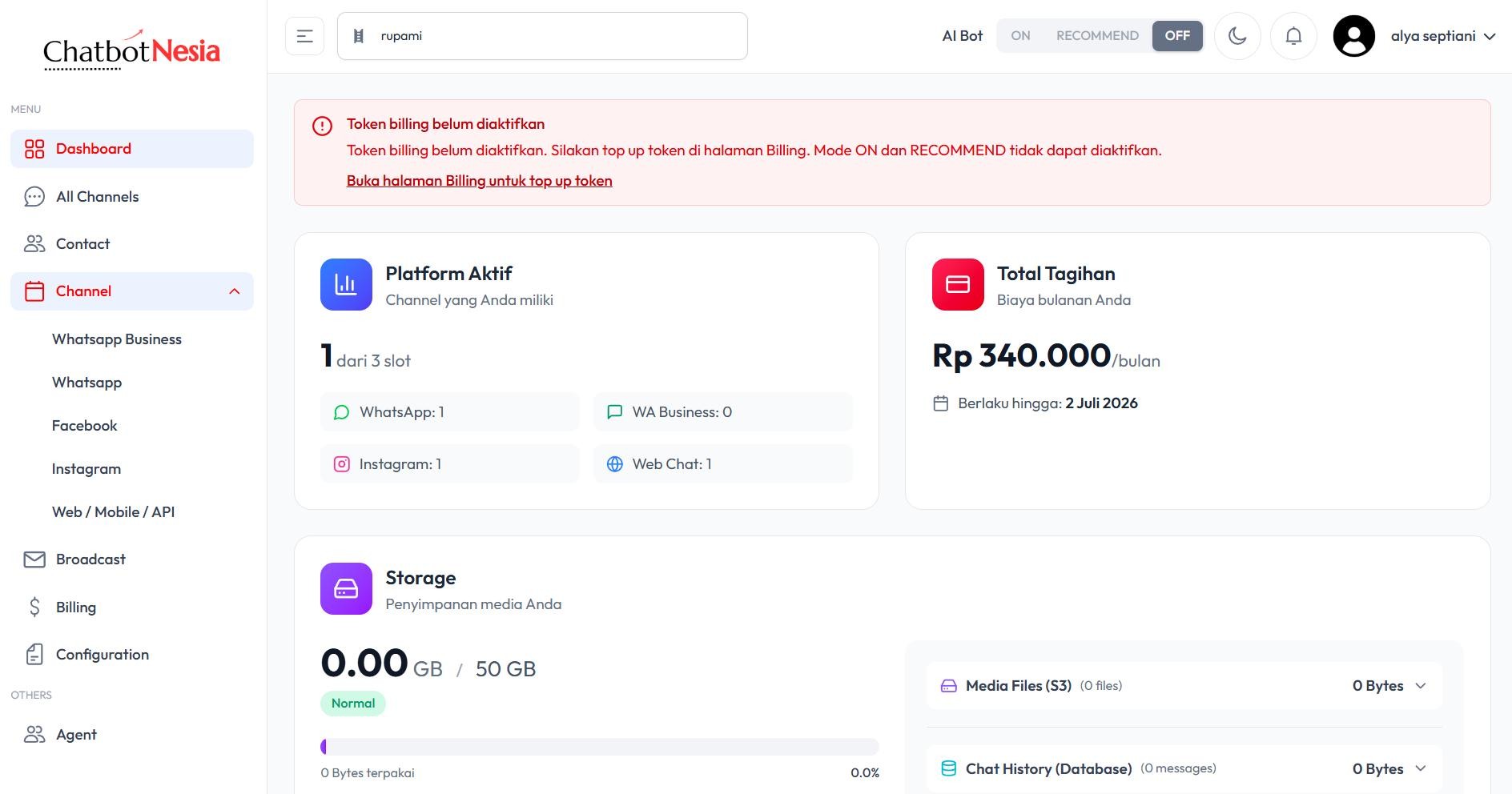Select Web / Mobile / API submenu item
Viewport: 1512px width, 794px height.
click(x=113, y=512)
